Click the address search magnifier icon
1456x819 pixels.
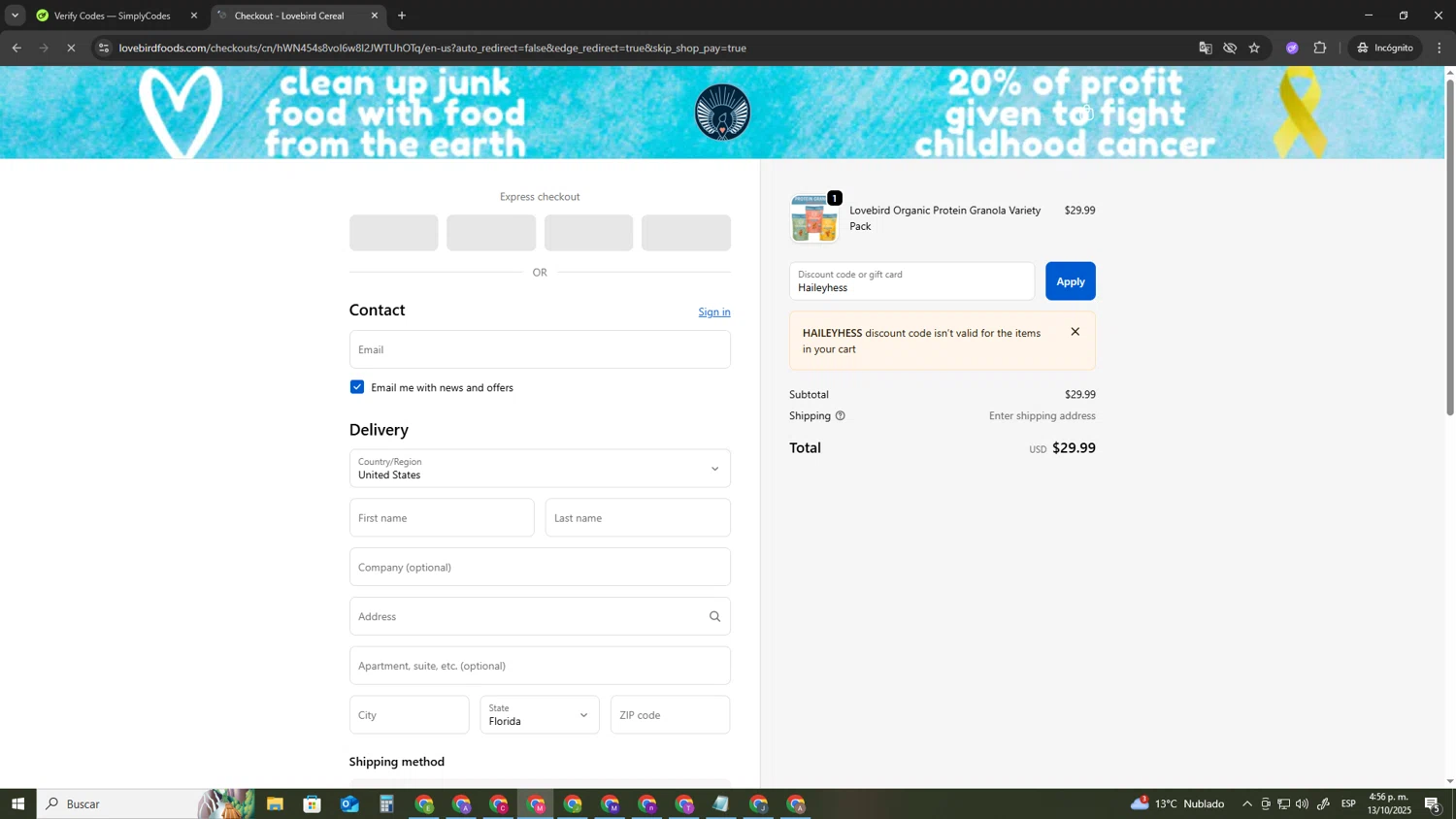pyautogui.click(x=715, y=616)
